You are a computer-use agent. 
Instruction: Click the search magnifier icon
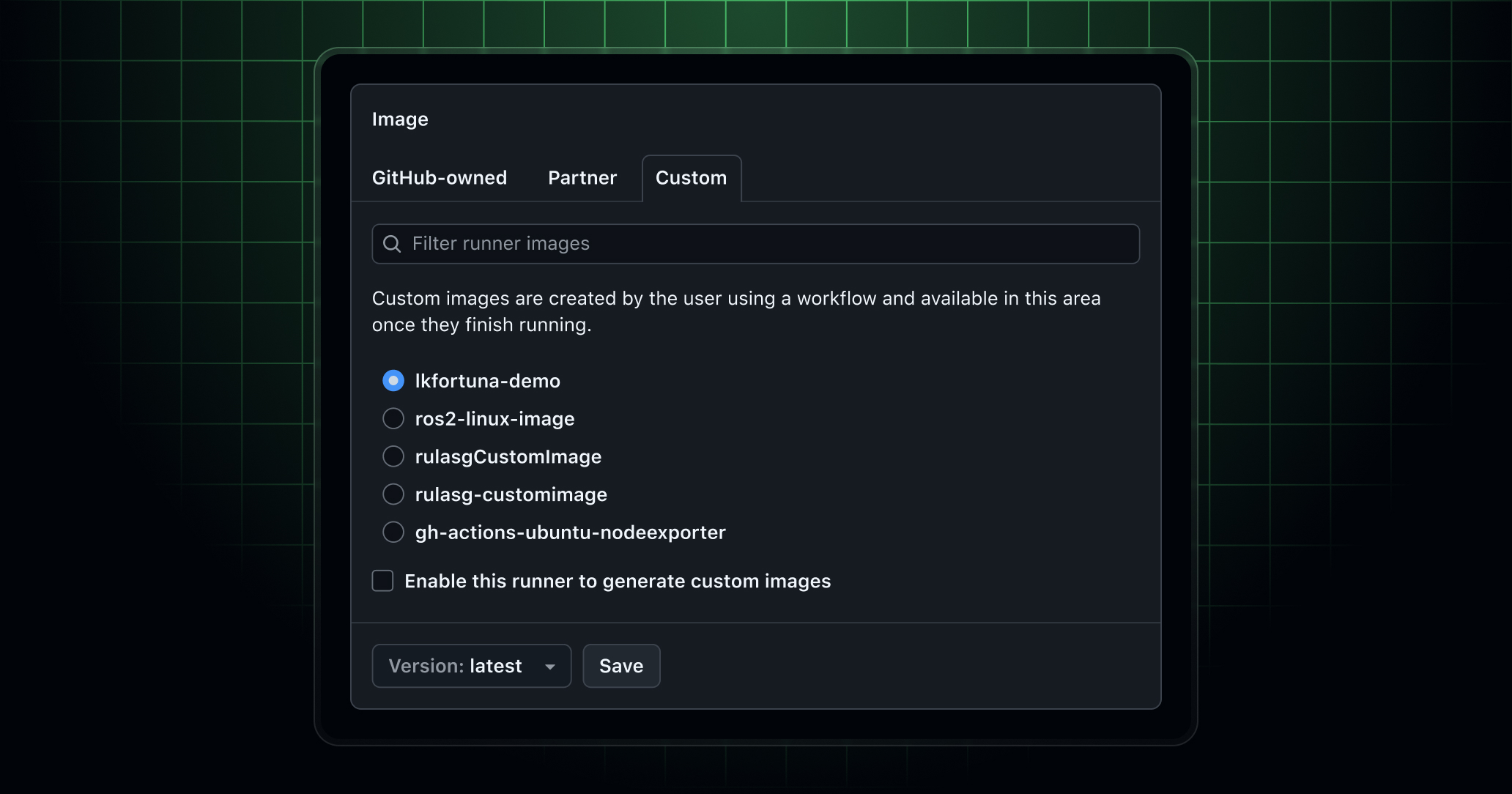click(393, 243)
